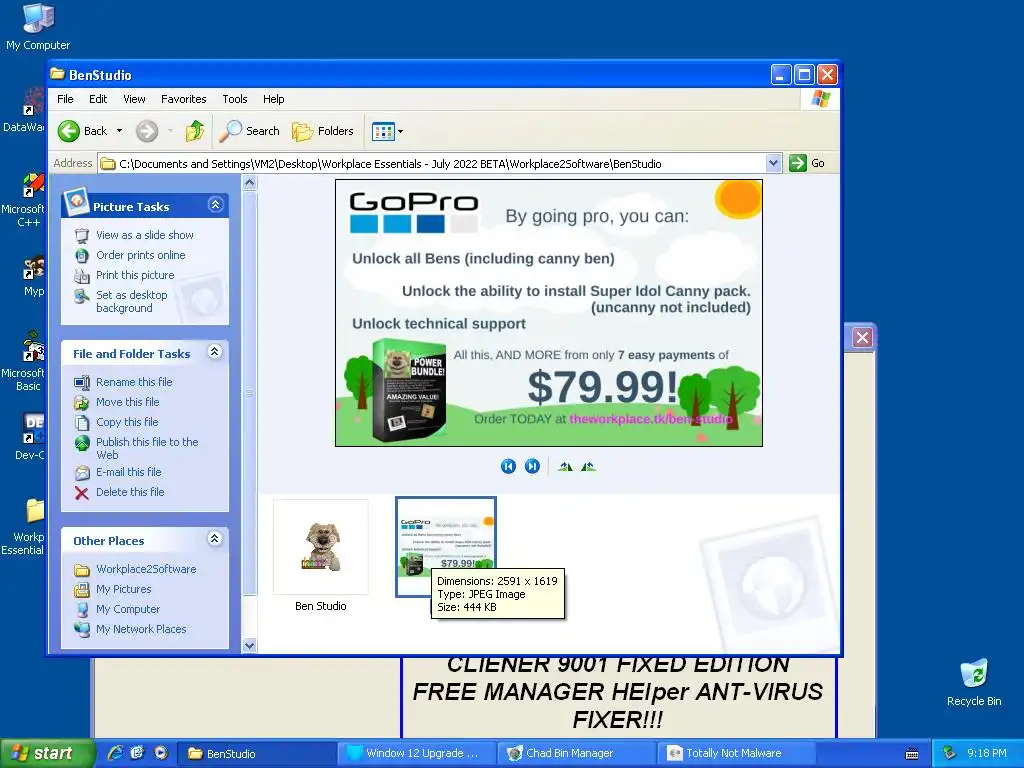The image size is (1024, 768).
Task: Select the Ben Studio thumbnail
Action: coord(321,547)
